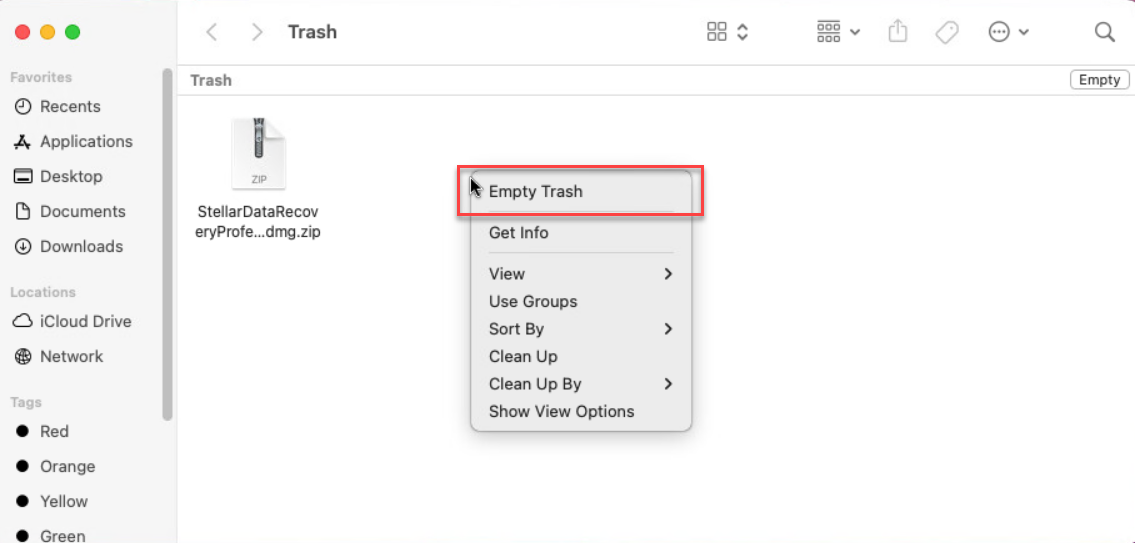Filter by the Orange tag label
This screenshot has height=543, width=1135.
67,466
